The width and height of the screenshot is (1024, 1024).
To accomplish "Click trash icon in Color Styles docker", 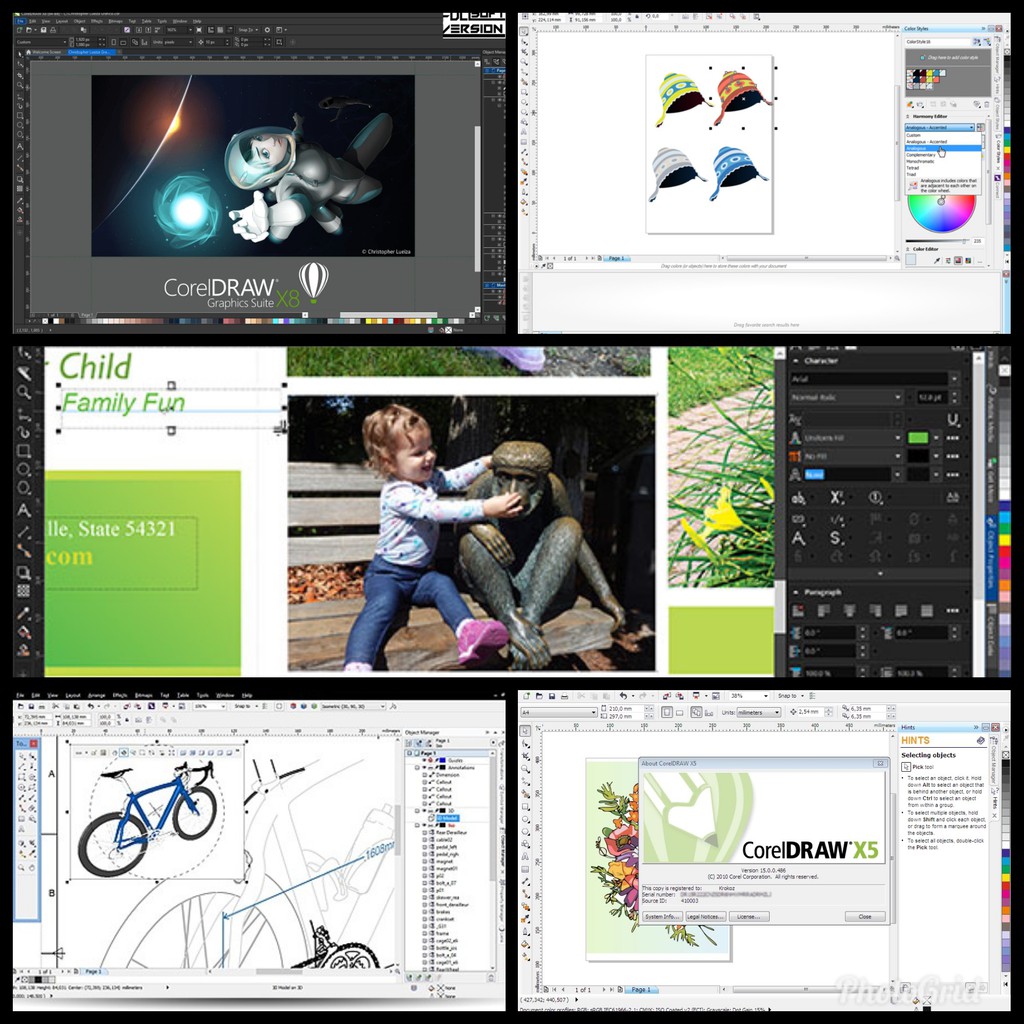I will pos(987,104).
